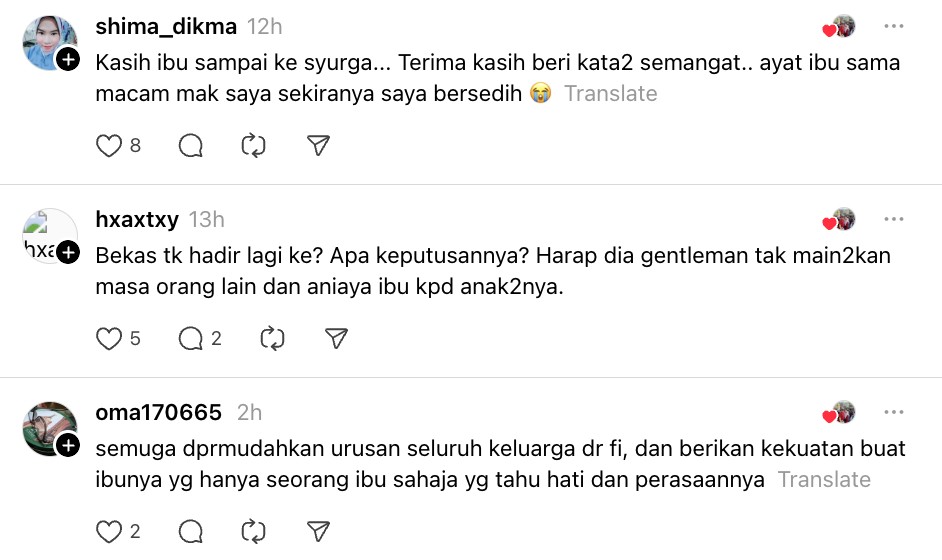The width and height of the screenshot is (942, 560).
Task: Click oma170665's profile picture
Action: click(x=49, y=428)
